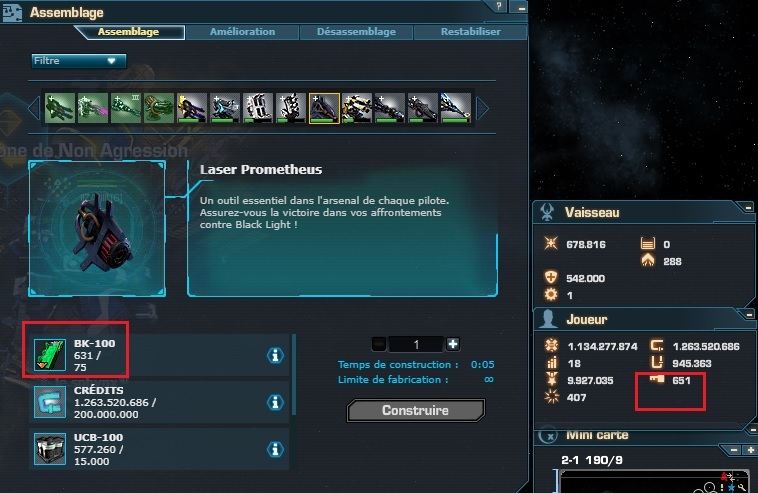Increase build quantity with plus button

point(453,344)
